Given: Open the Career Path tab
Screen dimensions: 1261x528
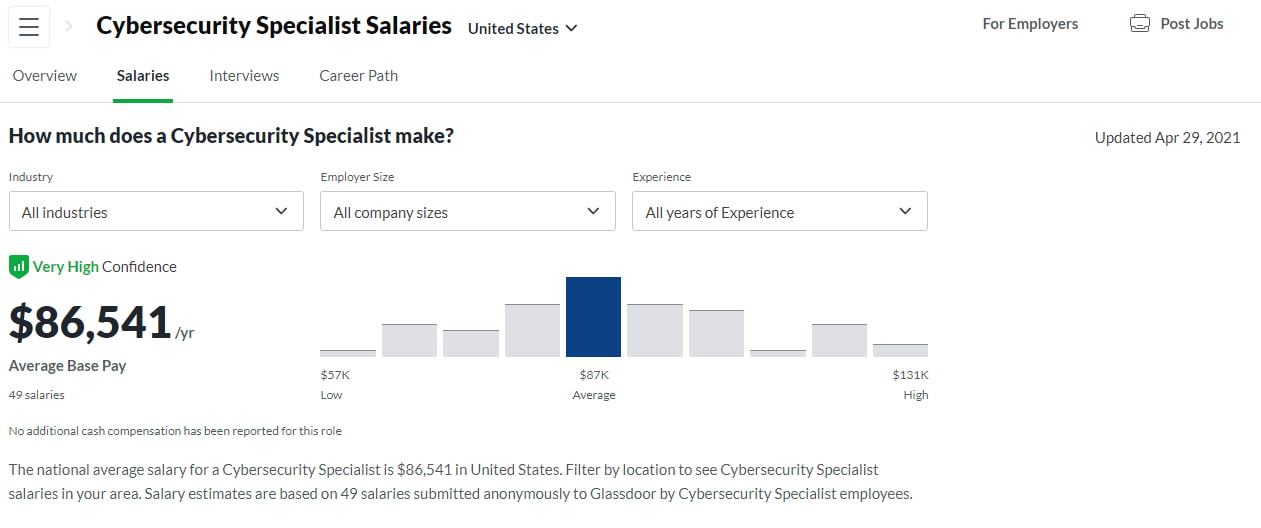Looking at the screenshot, I should [358, 76].
